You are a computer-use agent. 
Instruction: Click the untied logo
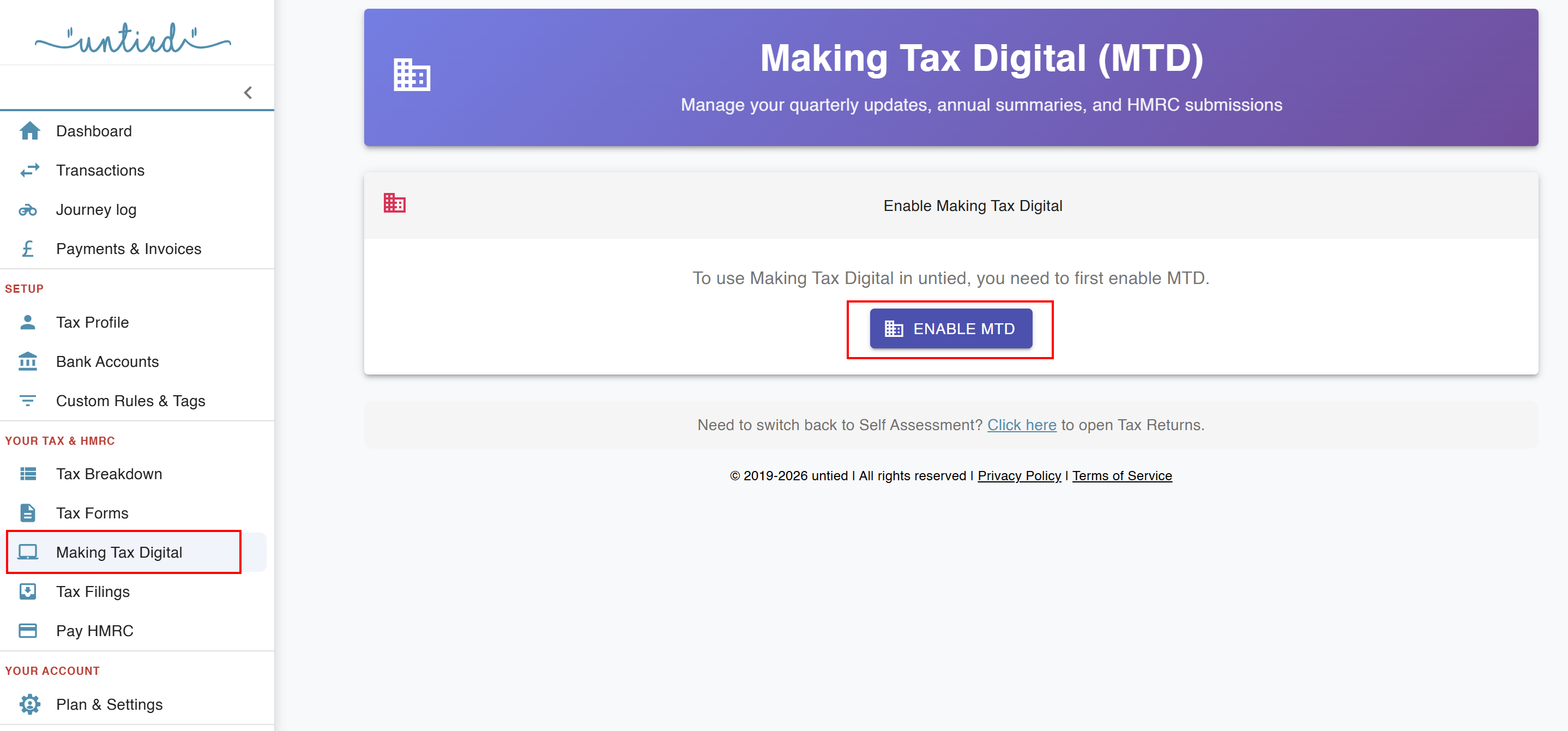pos(132,38)
